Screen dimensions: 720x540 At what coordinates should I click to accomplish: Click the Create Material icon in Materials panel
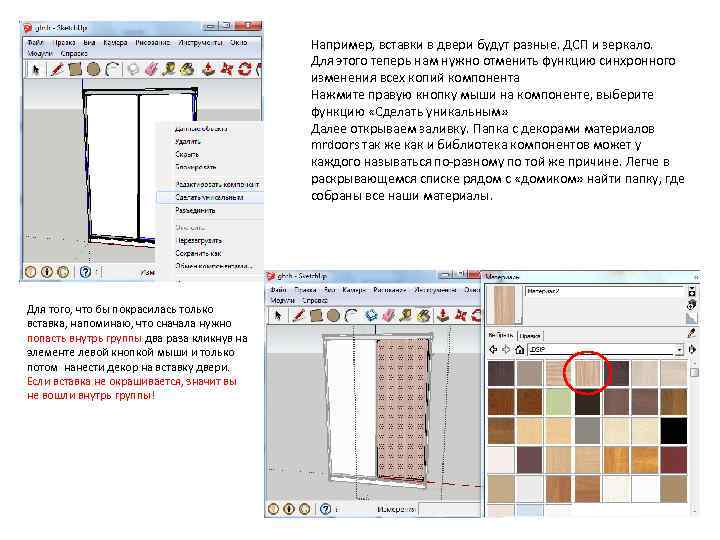692,305
